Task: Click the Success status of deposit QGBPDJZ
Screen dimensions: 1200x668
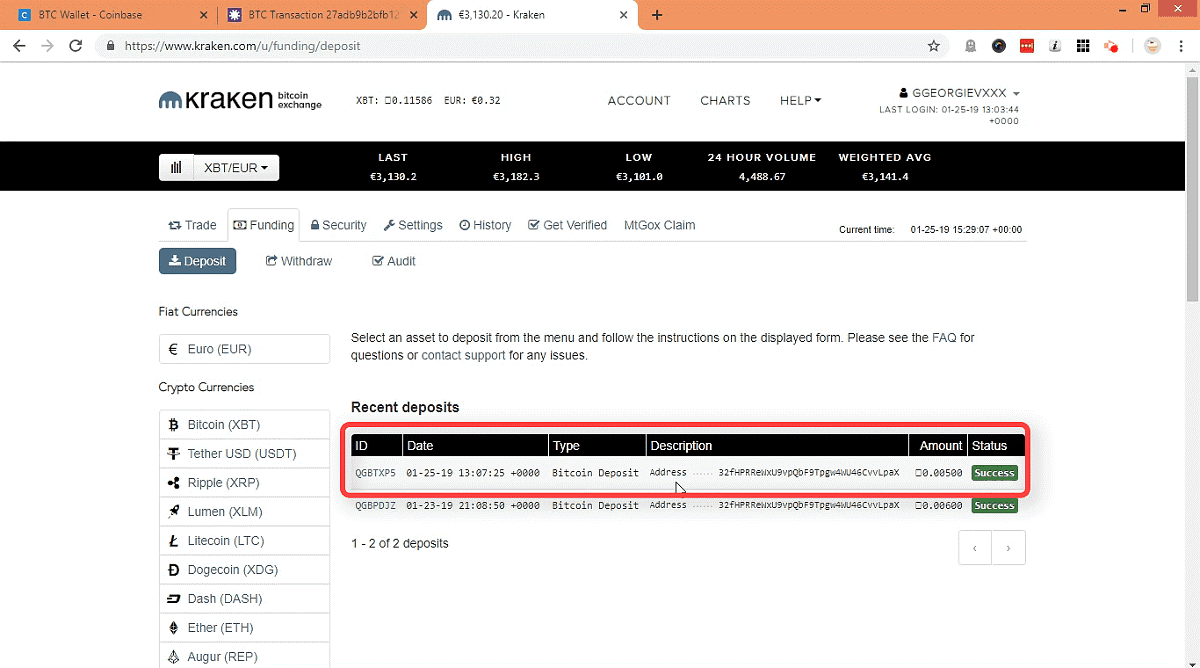Action: 994,505
